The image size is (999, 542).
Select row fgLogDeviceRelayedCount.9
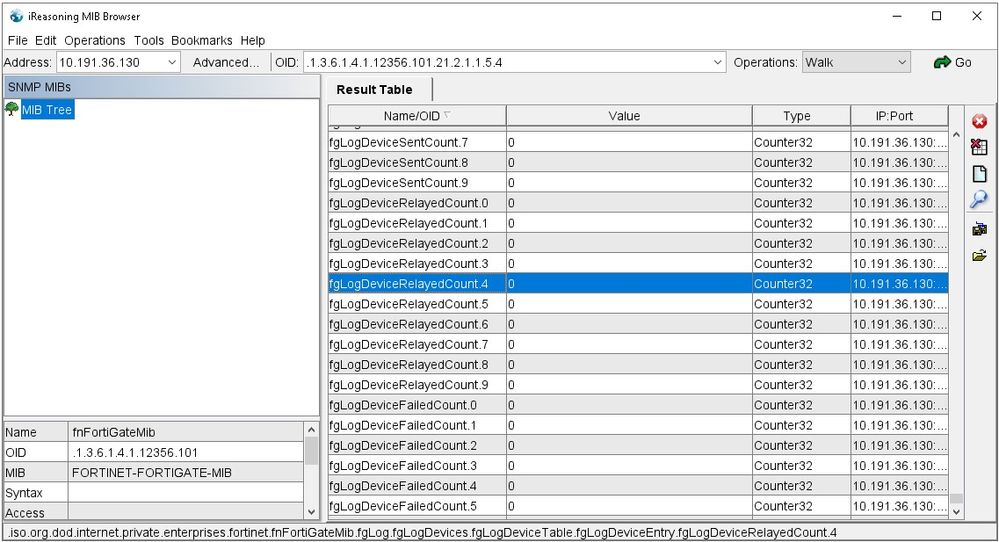click(x=638, y=385)
